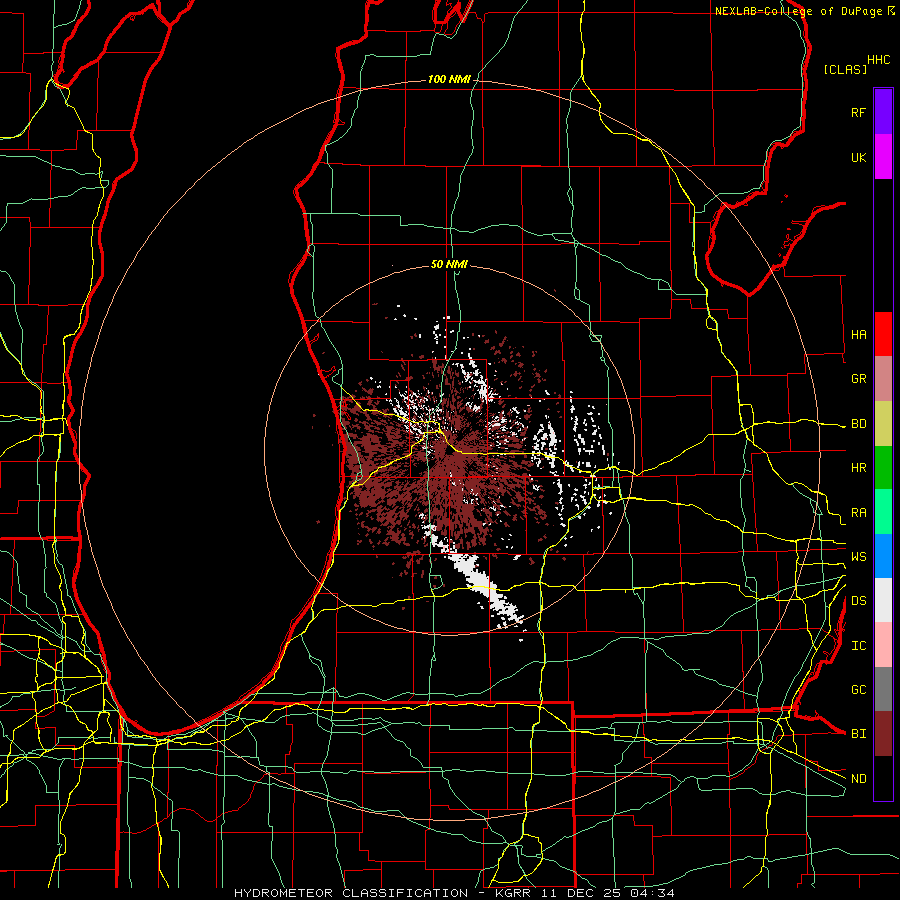This screenshot has height=900, width=900.
Task: Select the GR pink-brown legend swatch
Action: pos(883,379)
